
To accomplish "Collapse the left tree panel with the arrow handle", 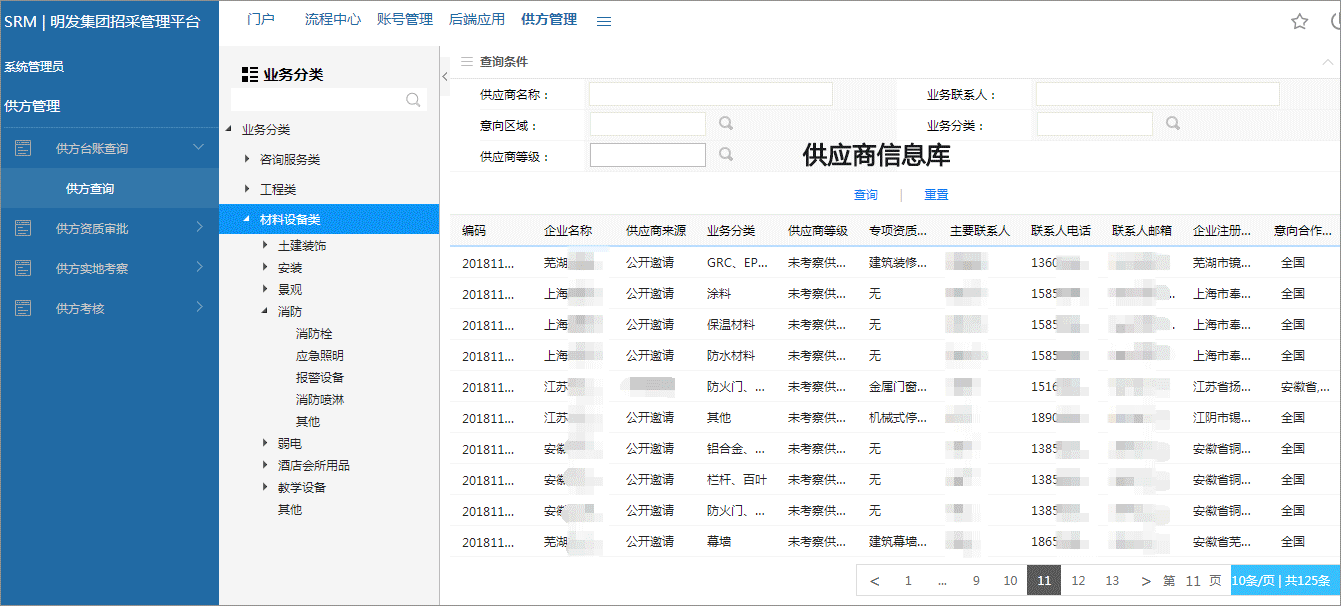I will coord(444,76).
